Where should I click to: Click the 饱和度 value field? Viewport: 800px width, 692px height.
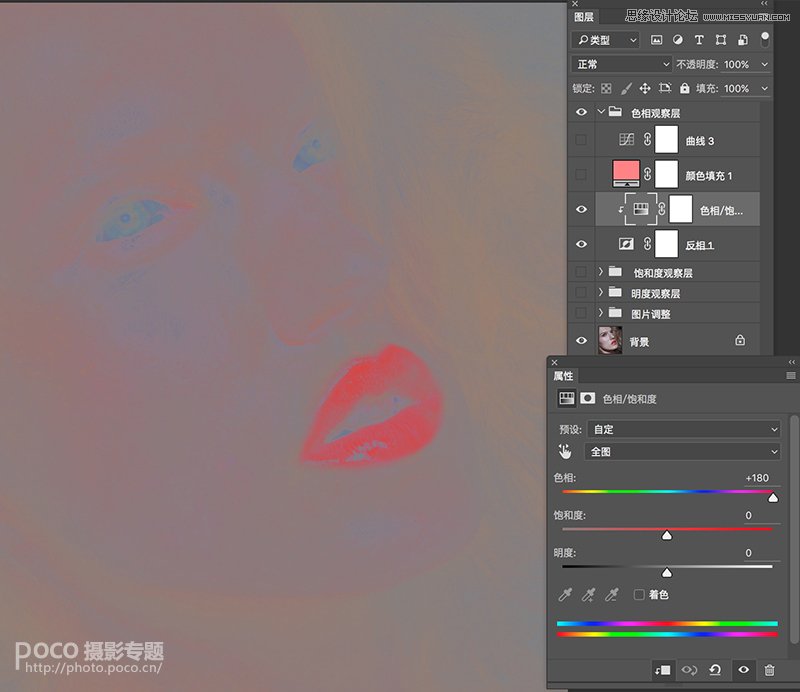pos(760,515)
